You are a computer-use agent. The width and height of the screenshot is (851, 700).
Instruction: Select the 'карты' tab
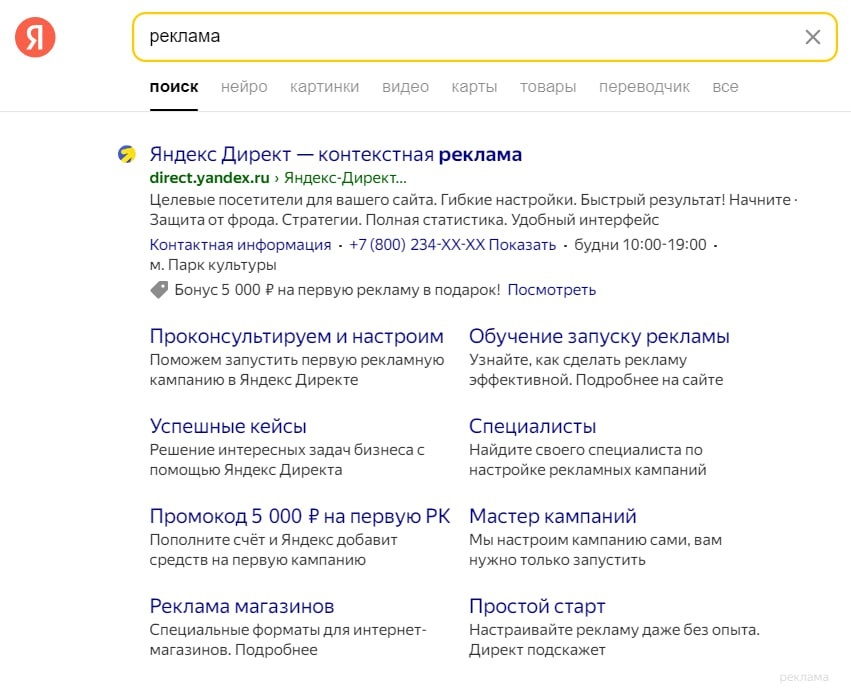[474, 87]
